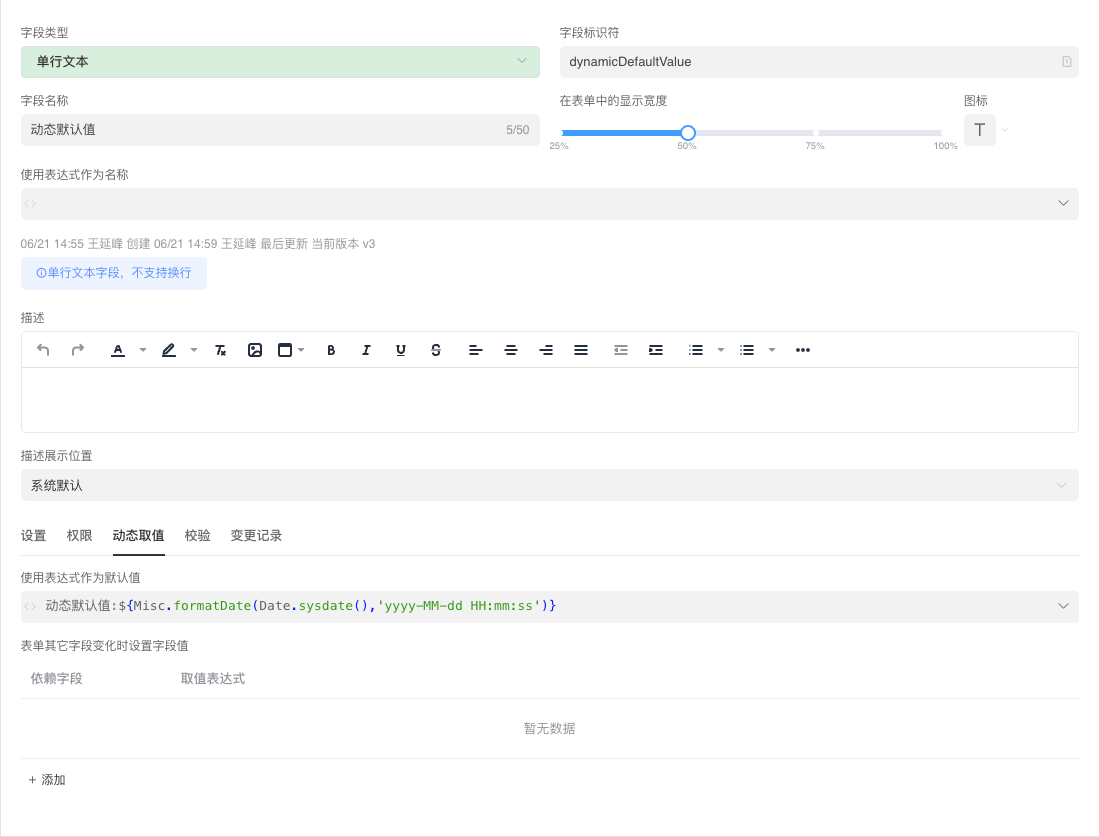Screen dimensions: 1099x837
Task: Apply italic formatting in description toolbar
Action: 366,350
